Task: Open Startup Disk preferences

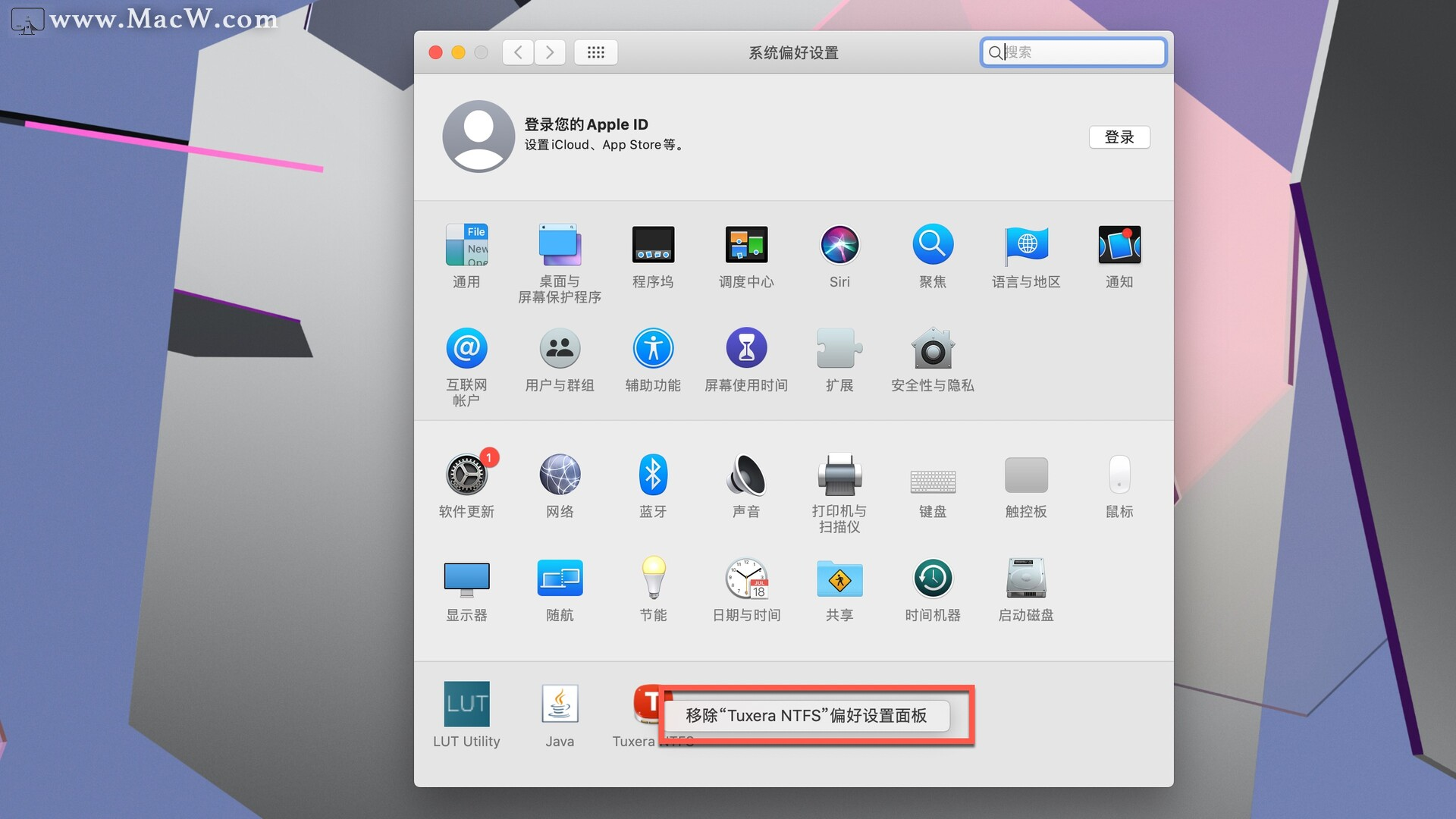Action: (x=1026, y=579)
